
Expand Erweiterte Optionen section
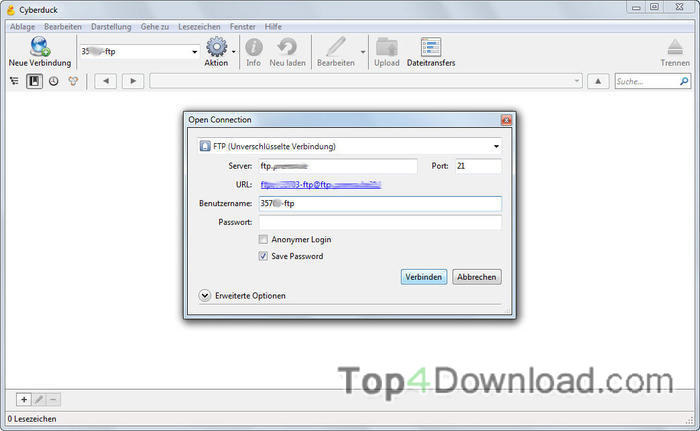point(205,296)
